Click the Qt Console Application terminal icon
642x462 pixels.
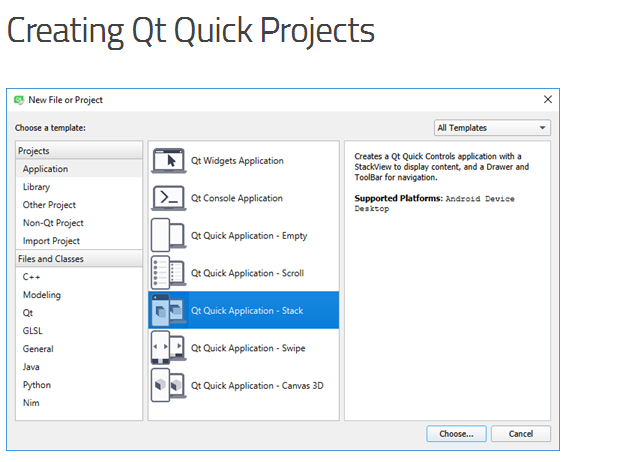(x=169, y=198)
